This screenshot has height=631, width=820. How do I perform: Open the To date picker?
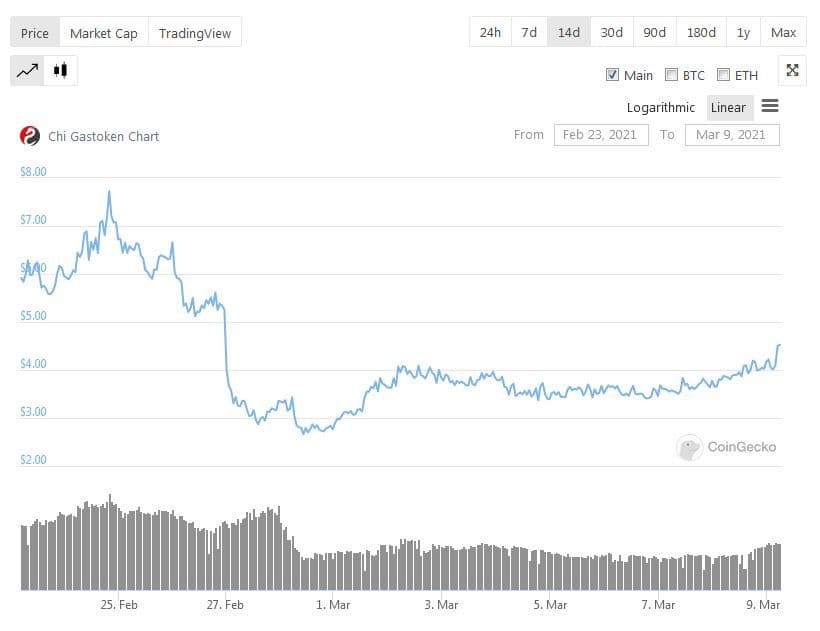[732, 134]
